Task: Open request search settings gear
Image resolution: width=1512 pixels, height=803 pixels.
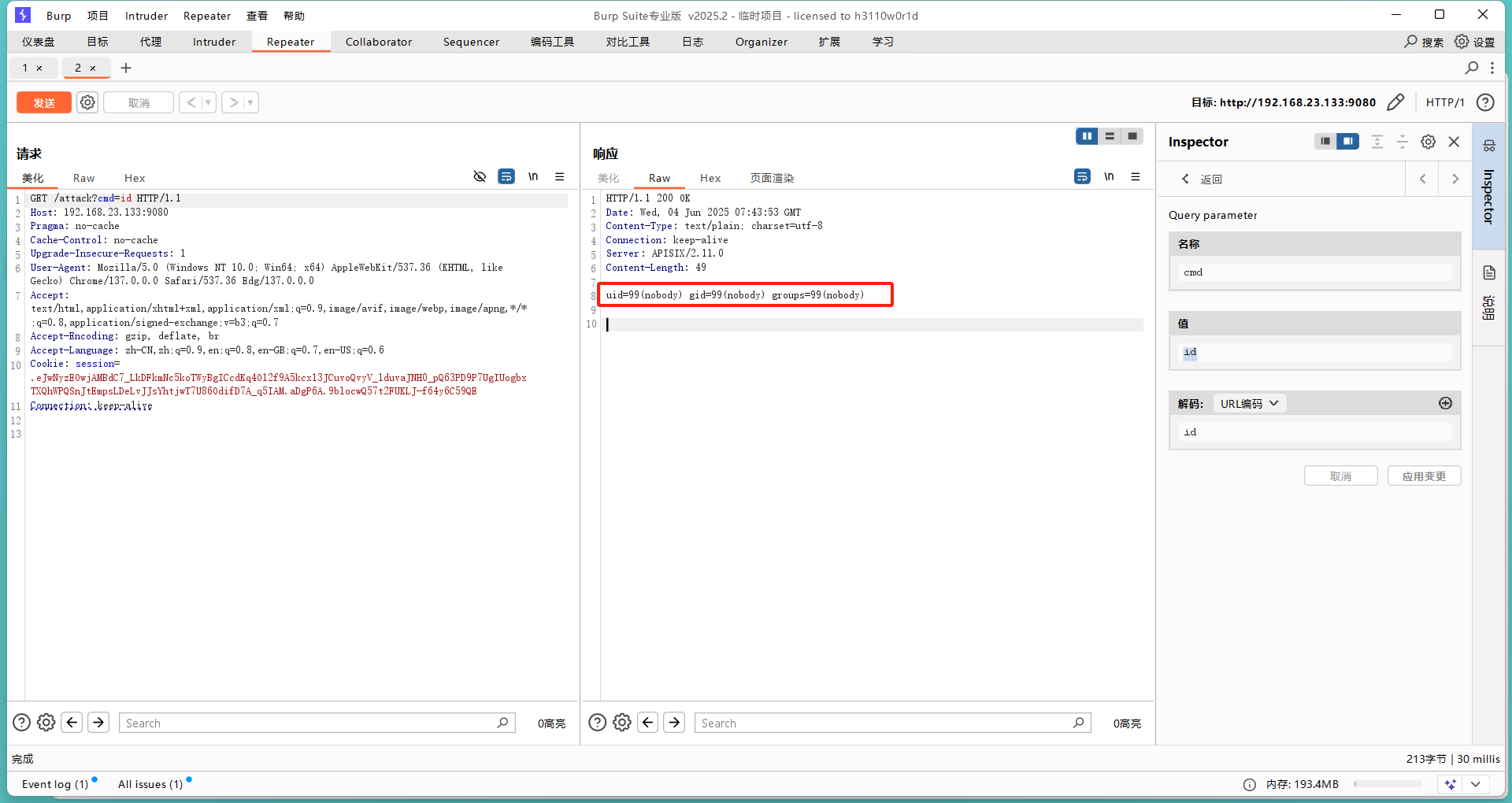Action: coord(46,722)
